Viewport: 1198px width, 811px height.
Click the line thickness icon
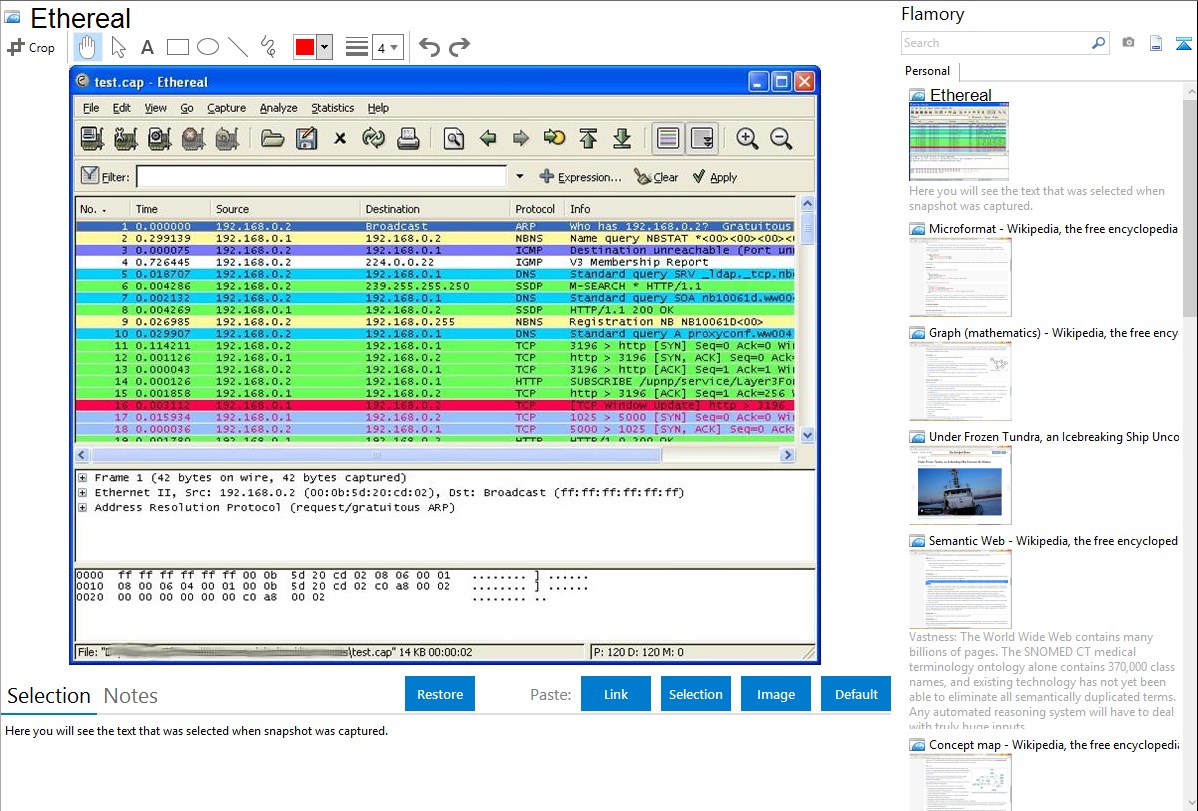pos(357,47)
